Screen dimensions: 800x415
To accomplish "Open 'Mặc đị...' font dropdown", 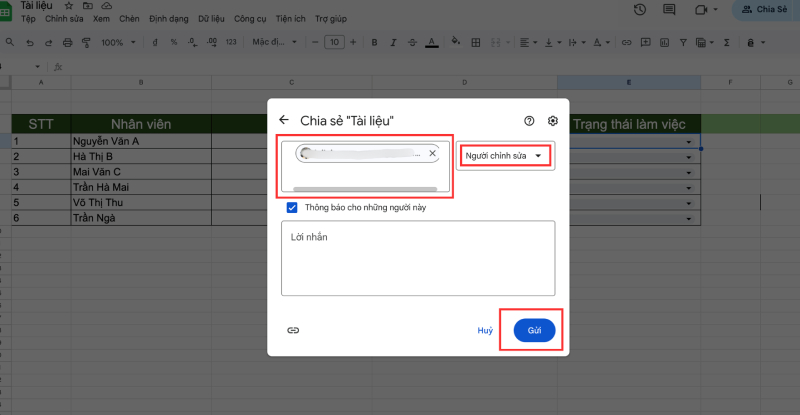I will (274, 42).
